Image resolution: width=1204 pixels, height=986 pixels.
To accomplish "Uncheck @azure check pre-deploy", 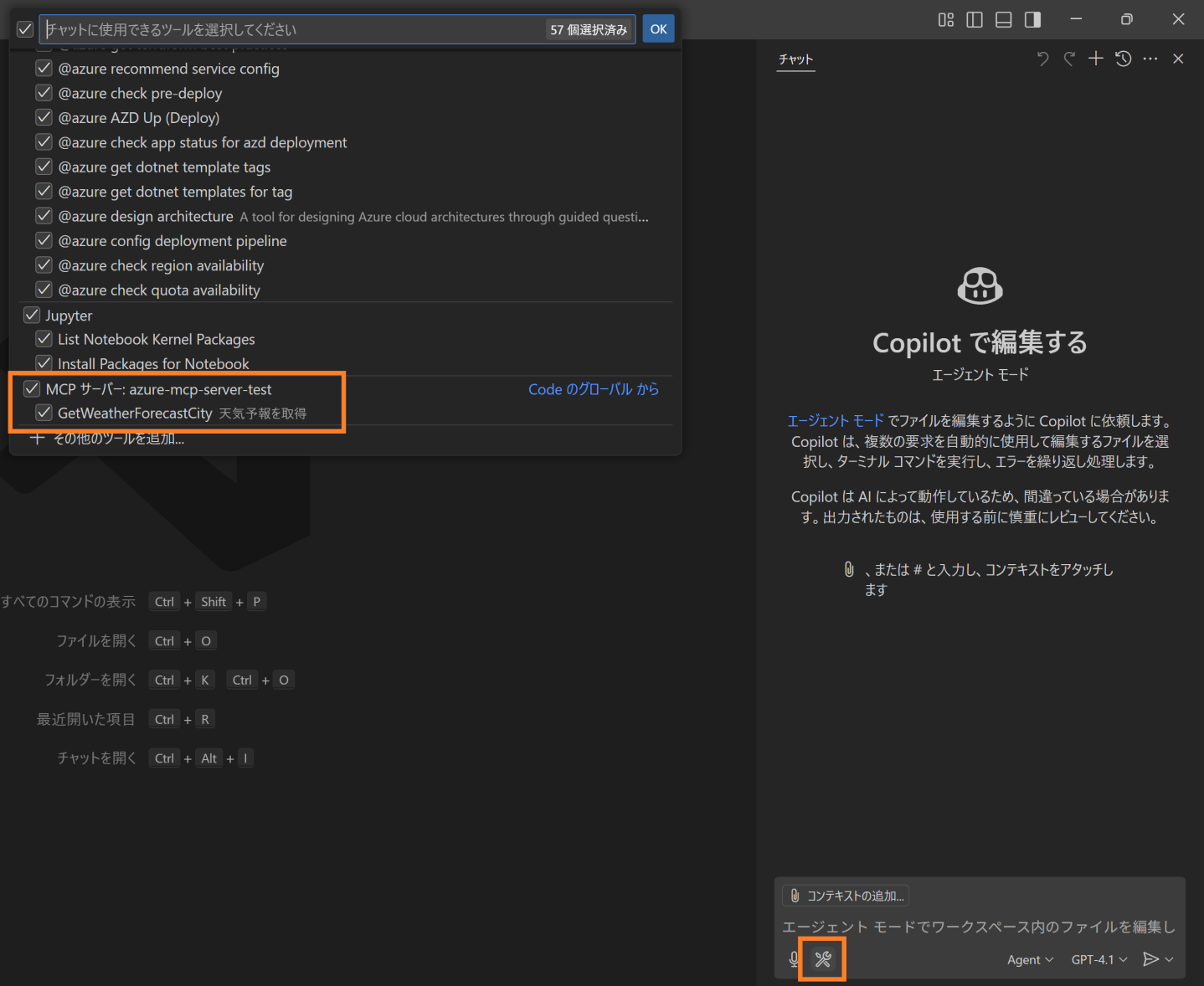I will (44, 93).
